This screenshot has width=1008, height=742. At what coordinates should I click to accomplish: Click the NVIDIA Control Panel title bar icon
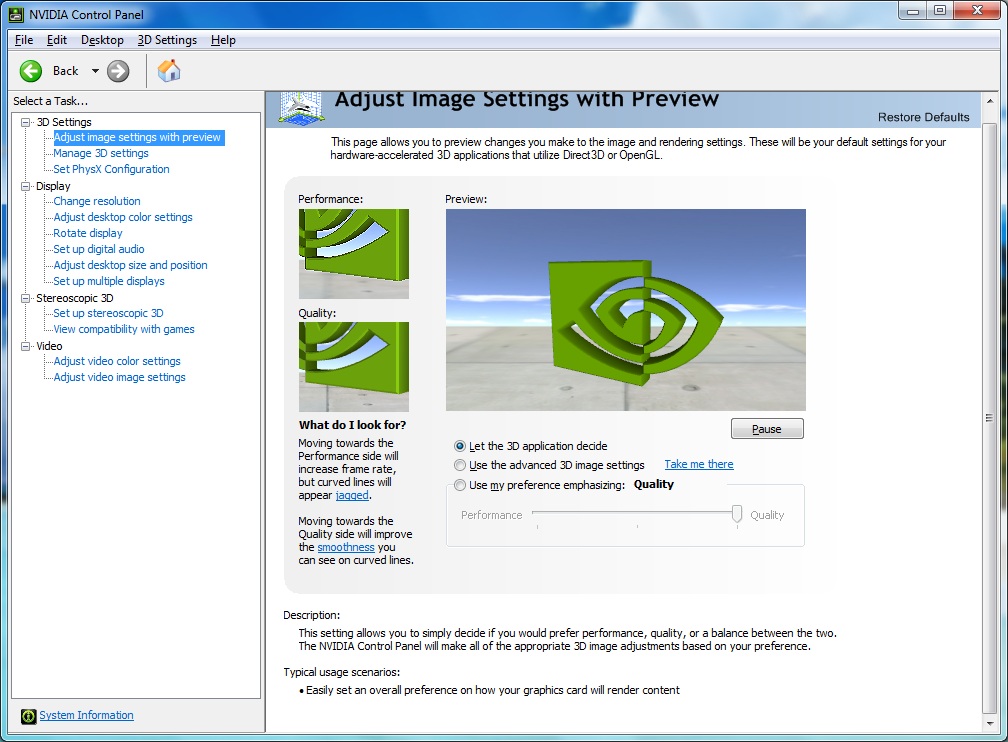16,14
